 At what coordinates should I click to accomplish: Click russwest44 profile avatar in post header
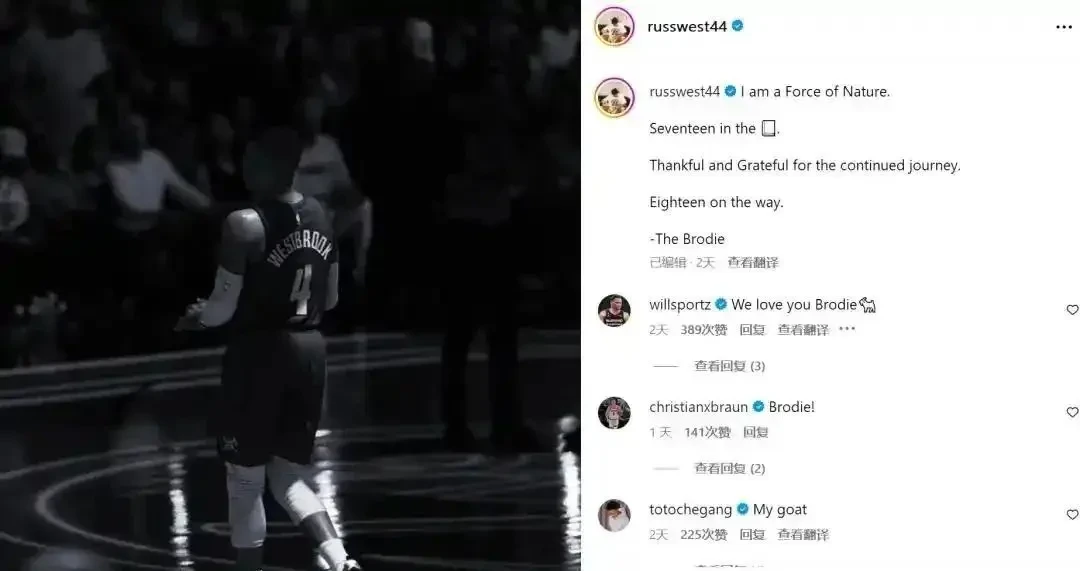pos(614,27)
